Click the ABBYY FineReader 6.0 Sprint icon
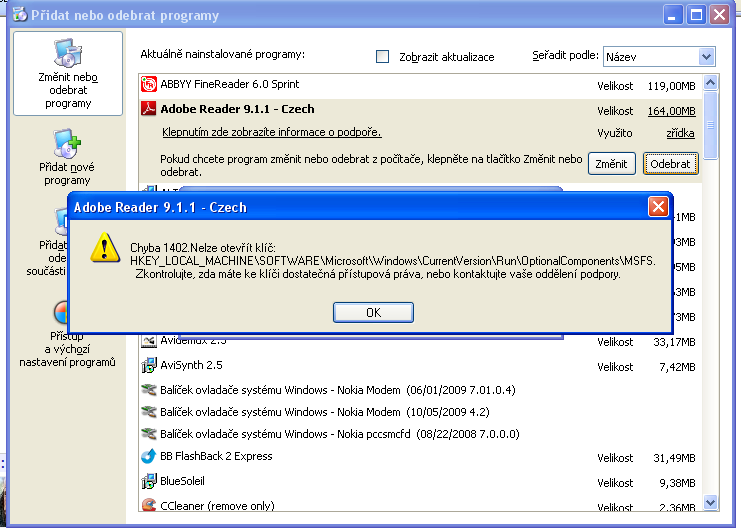 click(x=149, y=85)
